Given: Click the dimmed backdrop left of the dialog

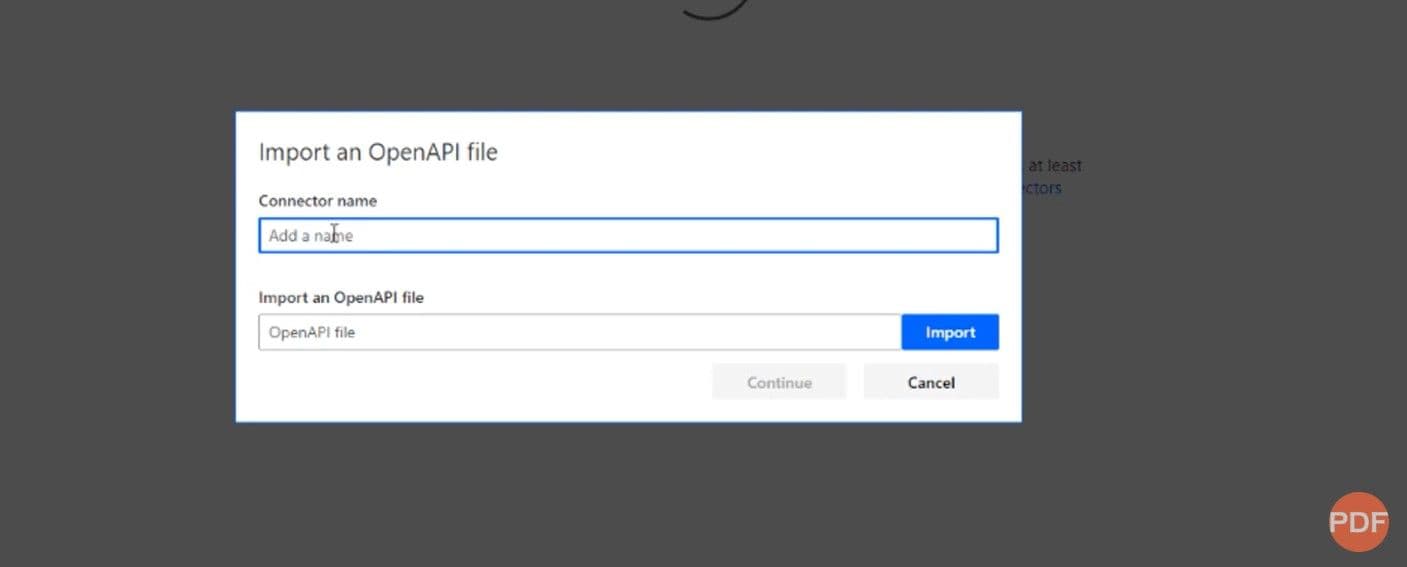Looking at the screenshot, I should pyautogui.click(x=118, y=270).
